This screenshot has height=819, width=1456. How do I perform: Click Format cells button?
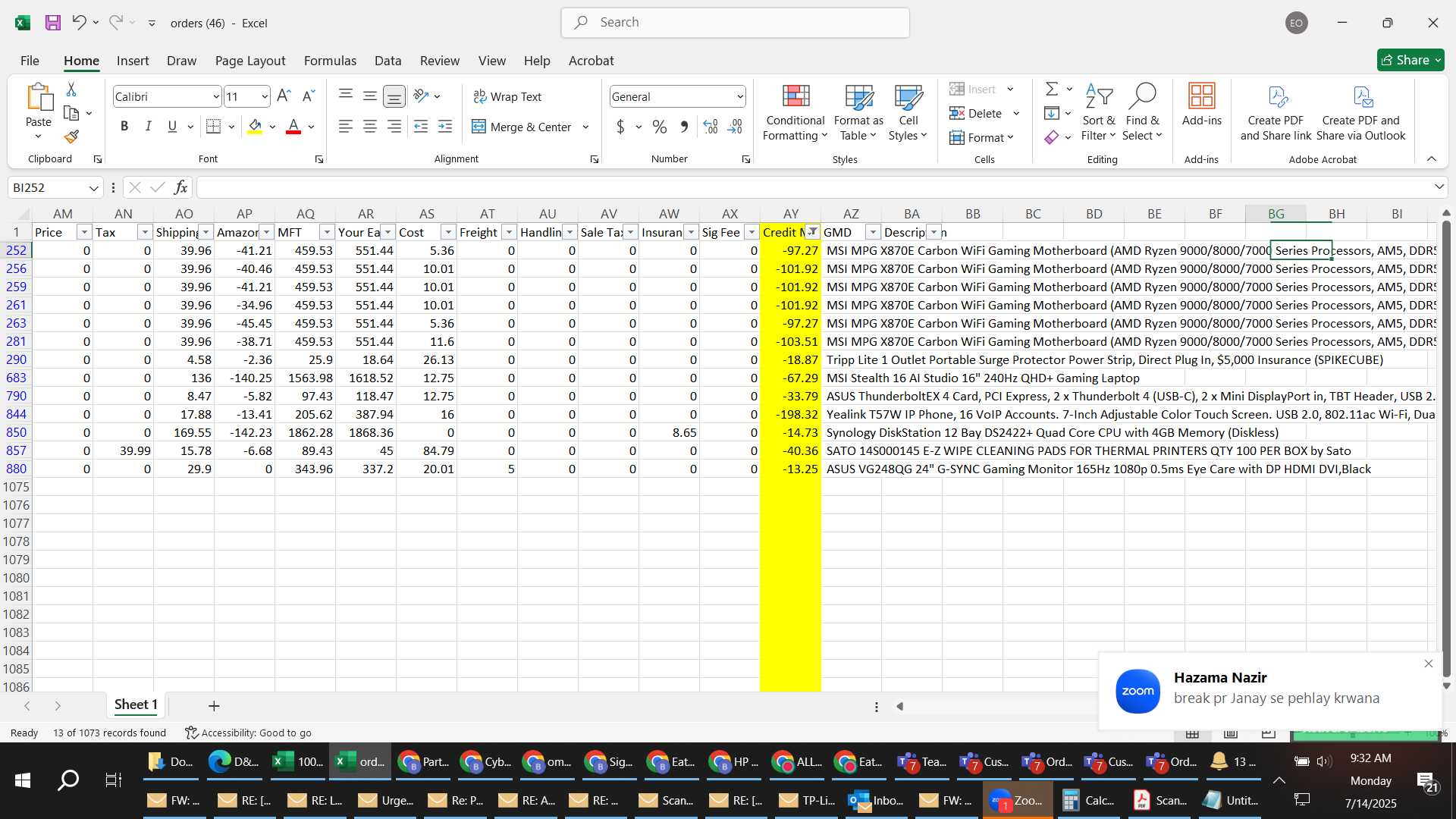[981, 137]
